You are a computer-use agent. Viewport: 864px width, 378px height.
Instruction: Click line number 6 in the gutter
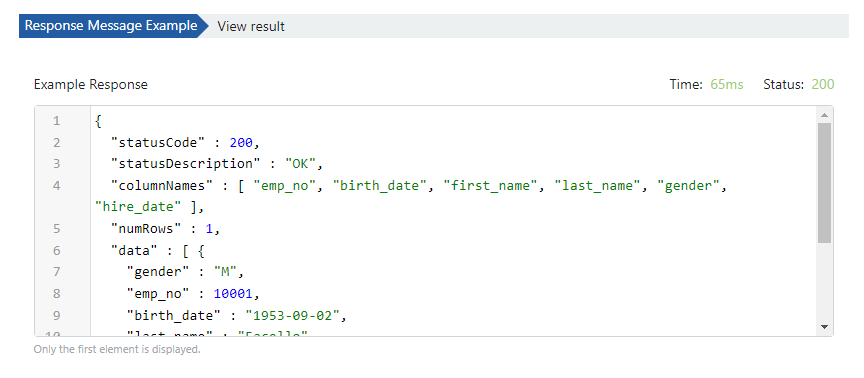(x=57, y=251)
